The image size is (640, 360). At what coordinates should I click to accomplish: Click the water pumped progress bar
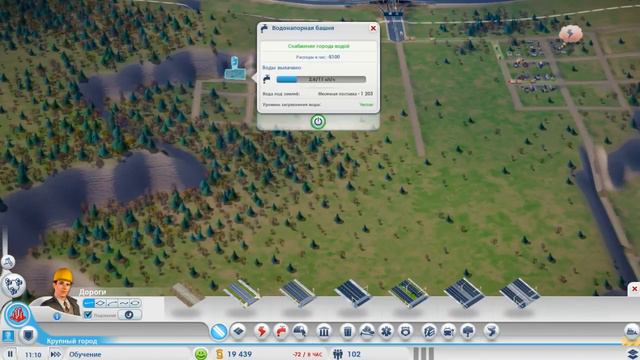point(321,79)
